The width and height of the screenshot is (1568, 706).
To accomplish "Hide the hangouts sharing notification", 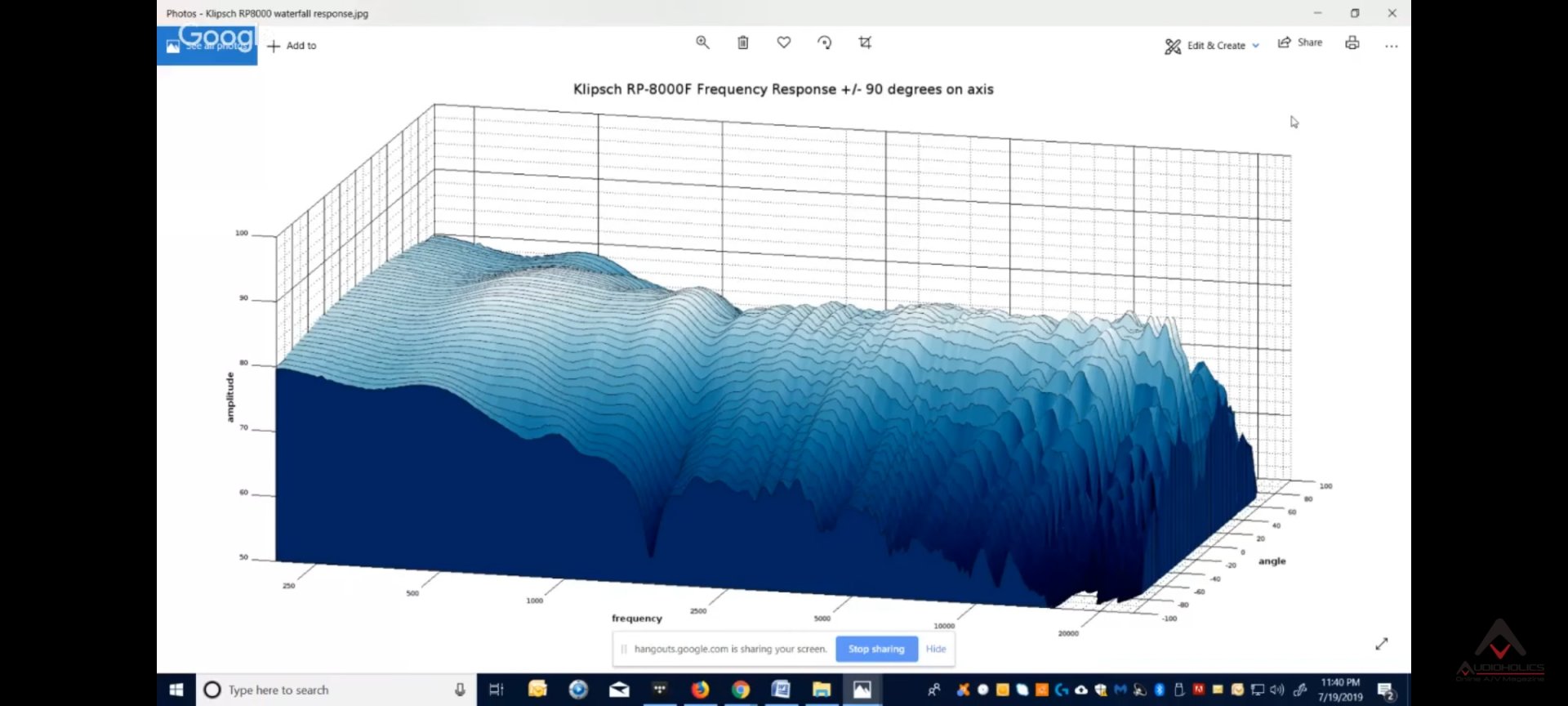I will pos(936,649).
